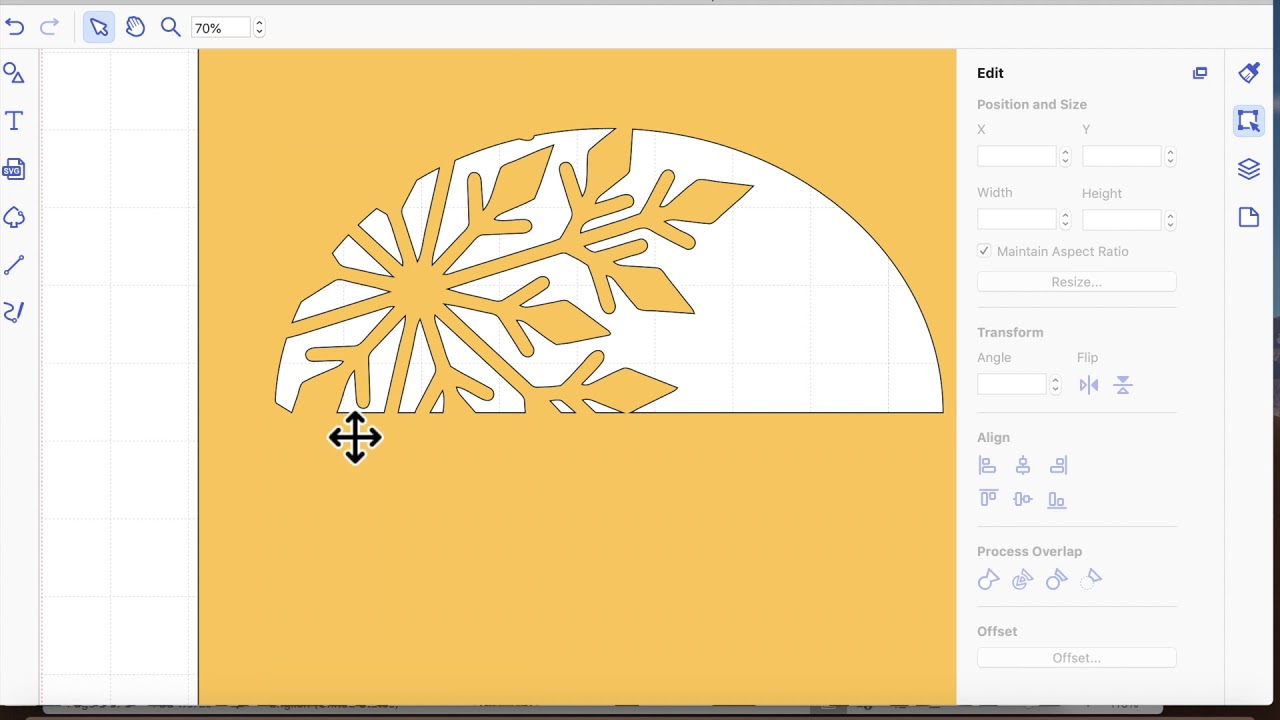
Task: Focus the Angle input field
Action: pyautogui.click(x=1012, y=384)
